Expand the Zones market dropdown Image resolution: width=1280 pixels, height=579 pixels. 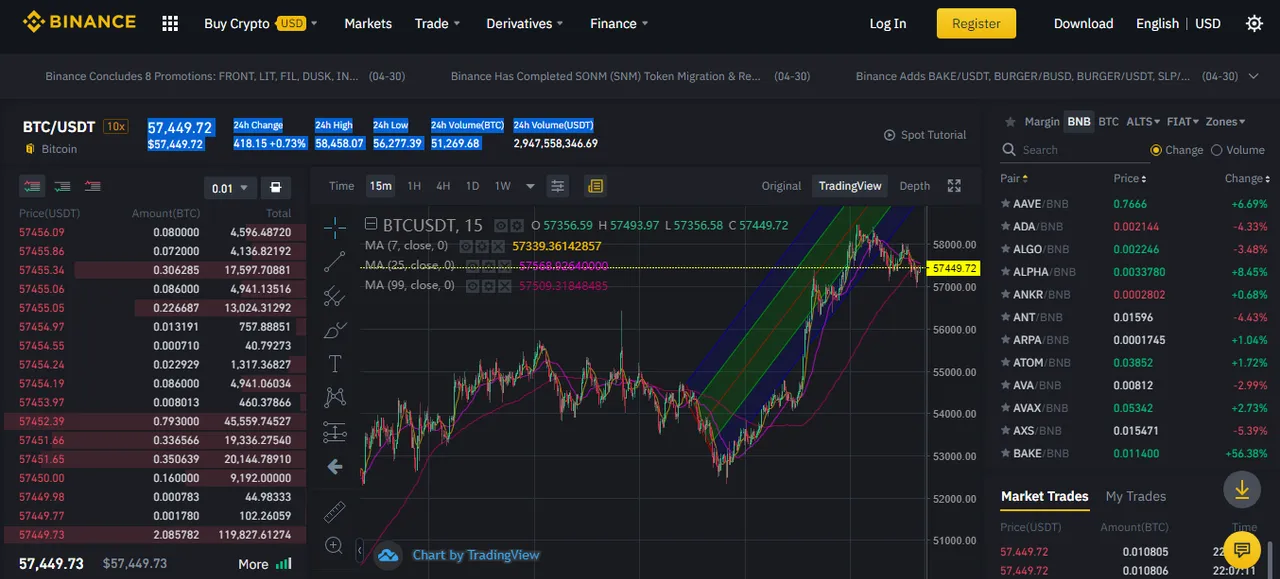(x=1225, y=122)
